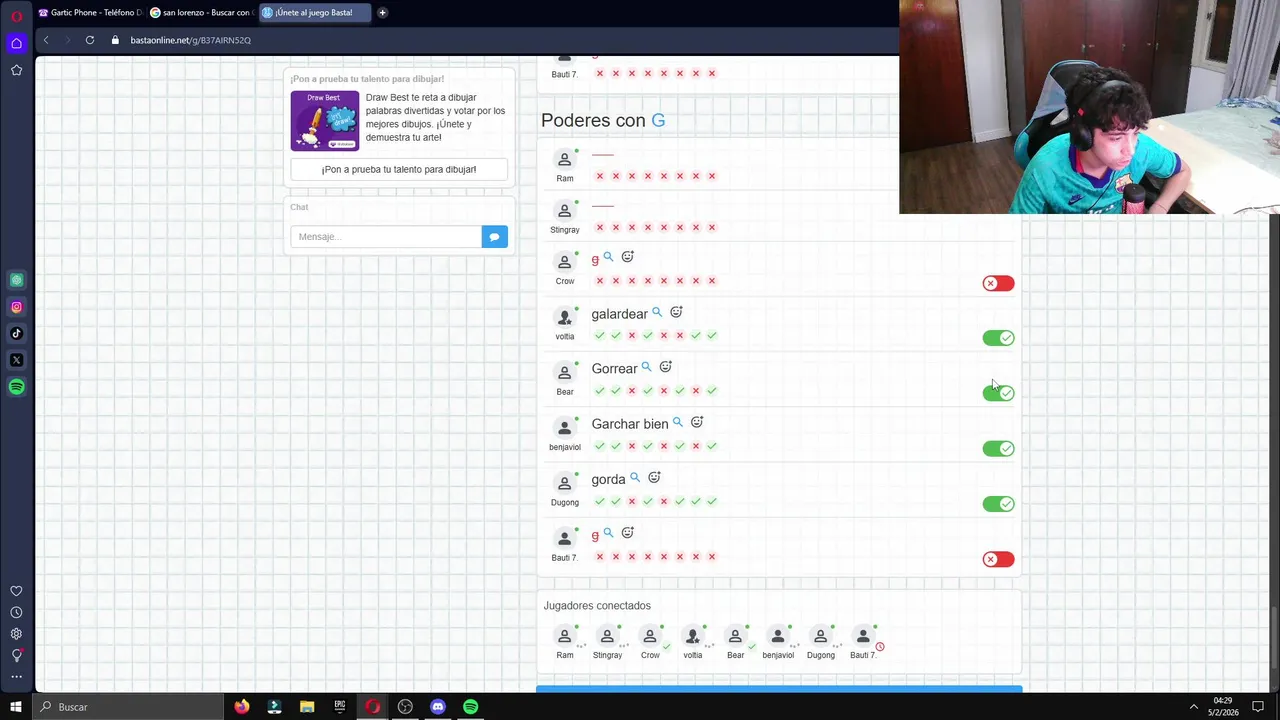Click the Poderes con G heading
Image resolution: width=1280 pixels, height=720 pixels.
click(603, 120)
